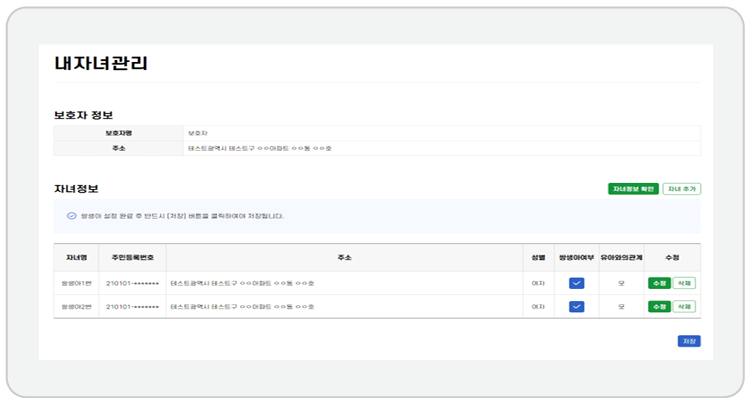753x403 pixels.
Task: Toggle twin checkbox for 쌍생아2번
Action: pyautogui.click(x=576, y=306)
